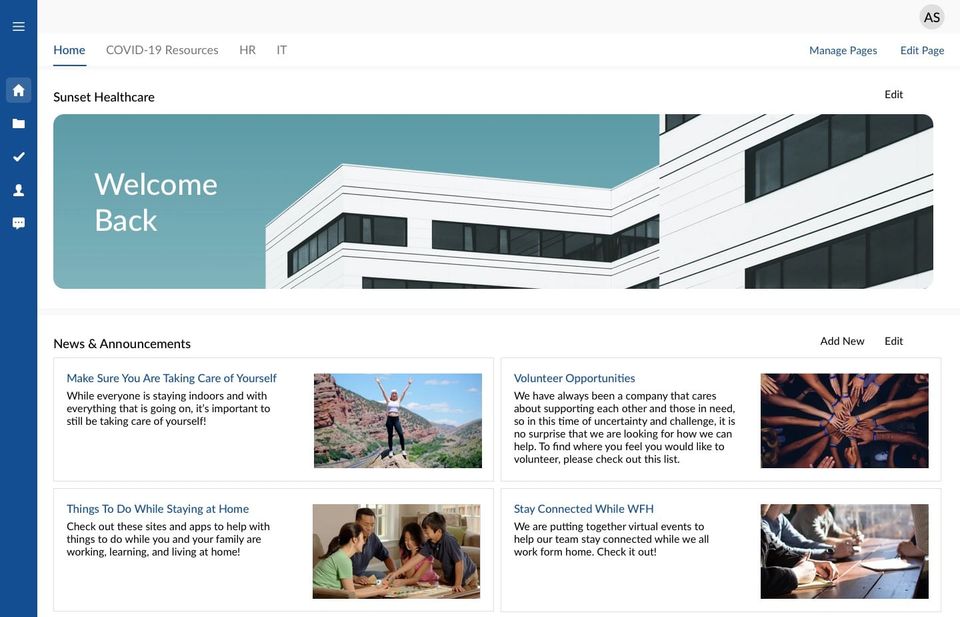Open the checkmark tasks icon in sidebar
Viewport: 960px width, 617px height.
[x=18, y=157]
